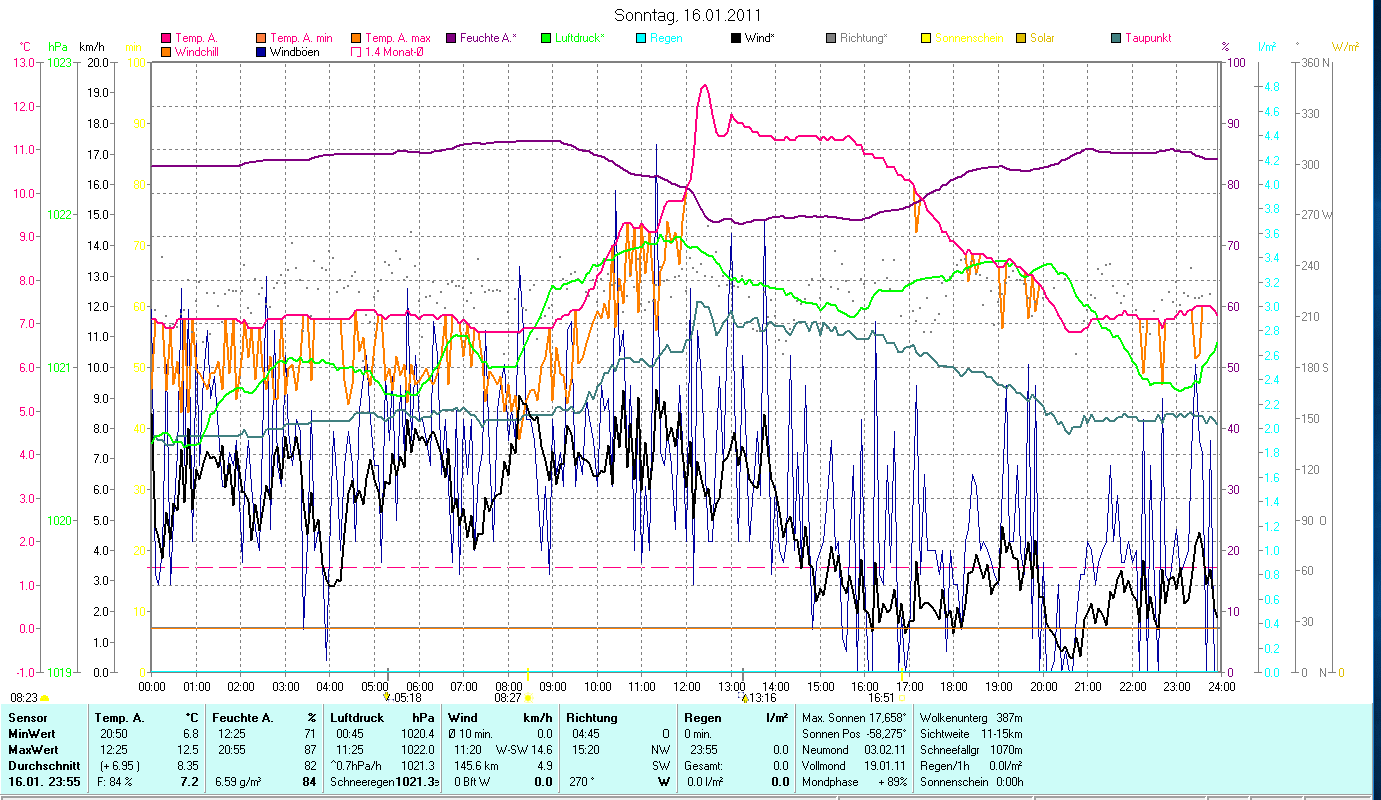Click the green Luftdruck* legend square

point(546,38)
